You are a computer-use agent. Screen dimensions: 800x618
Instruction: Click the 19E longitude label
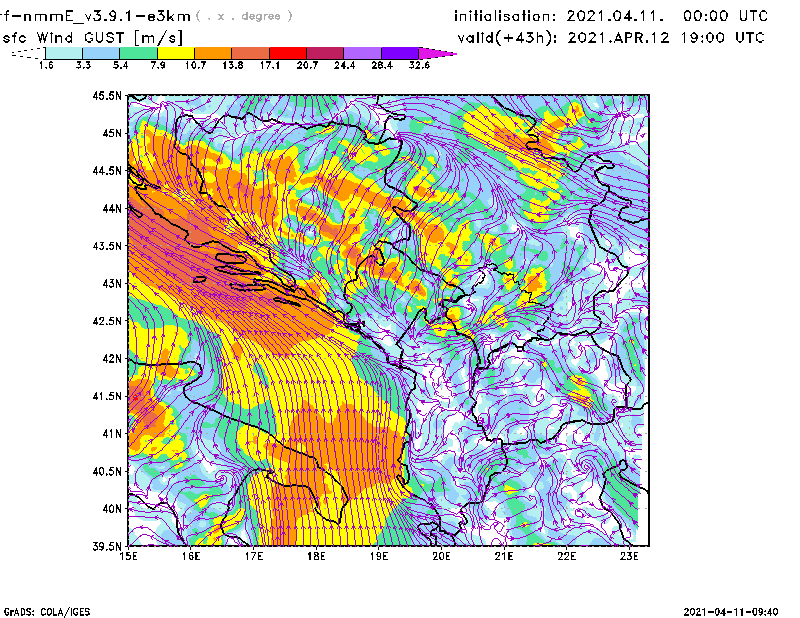[379, 556]
